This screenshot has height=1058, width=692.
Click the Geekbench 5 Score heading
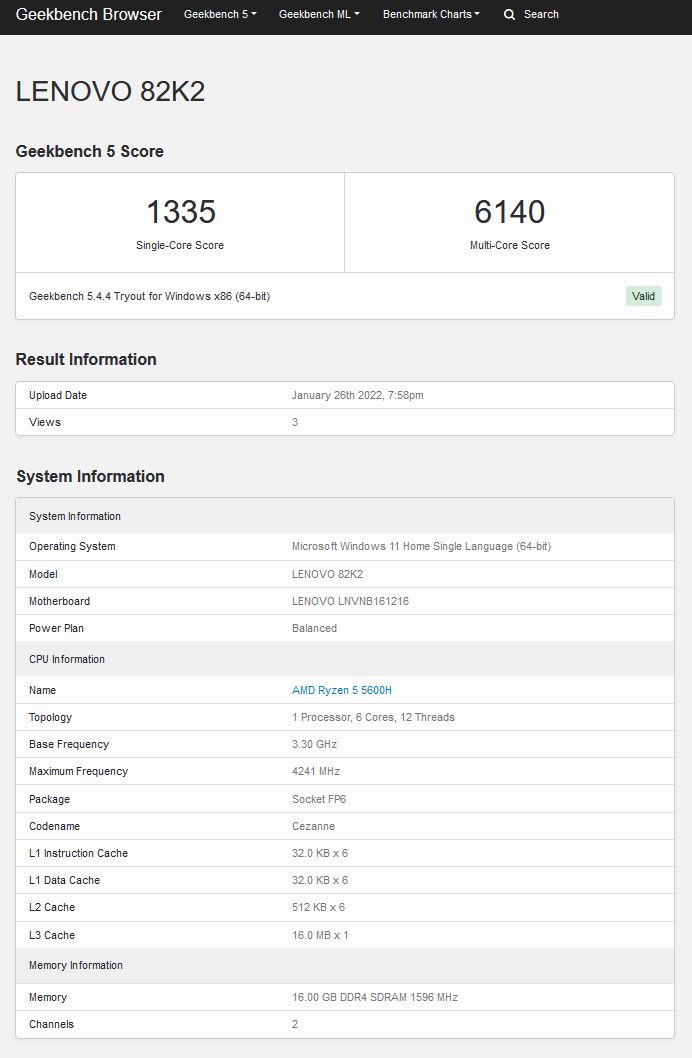point(90,151)
